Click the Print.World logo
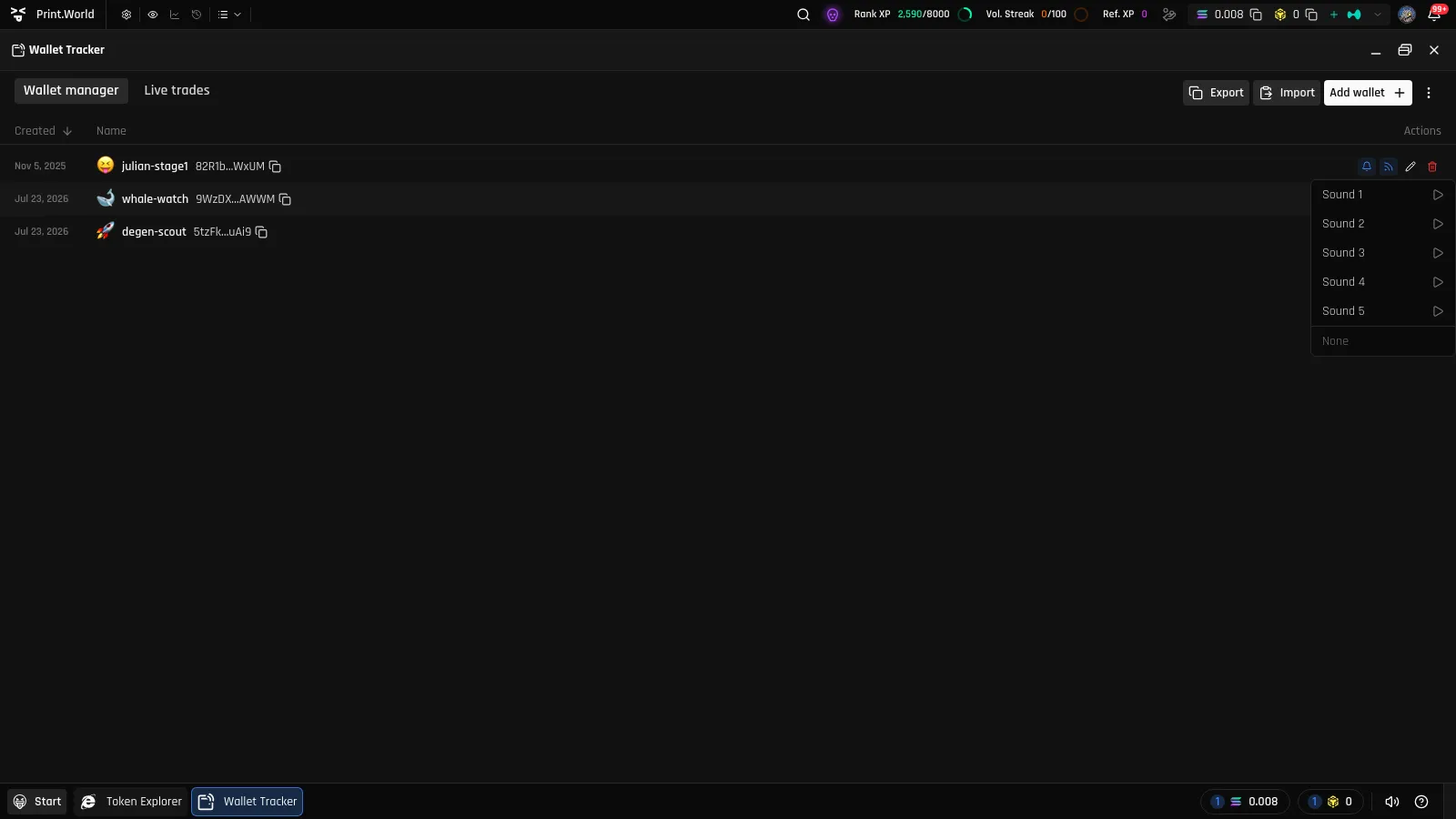 (18, 15)
